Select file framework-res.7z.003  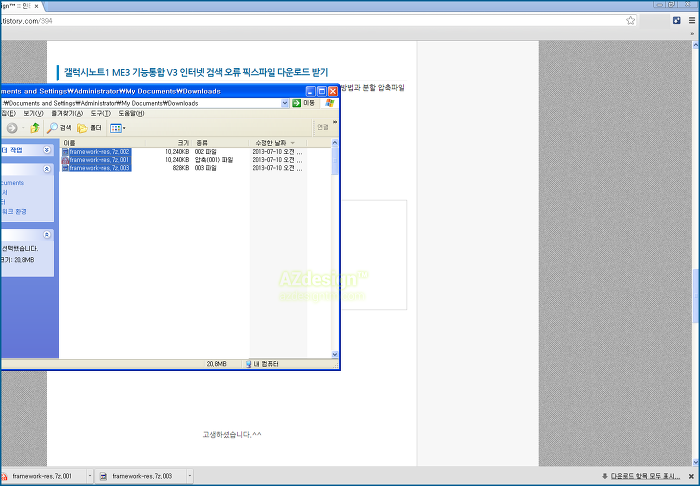(99, 168)
